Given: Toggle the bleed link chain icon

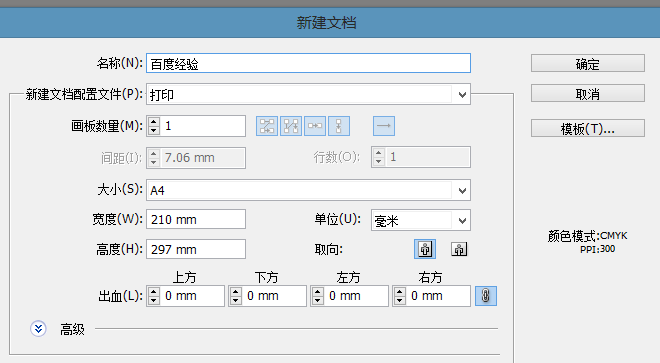Looking at the screenshot, I should point(486,296).
